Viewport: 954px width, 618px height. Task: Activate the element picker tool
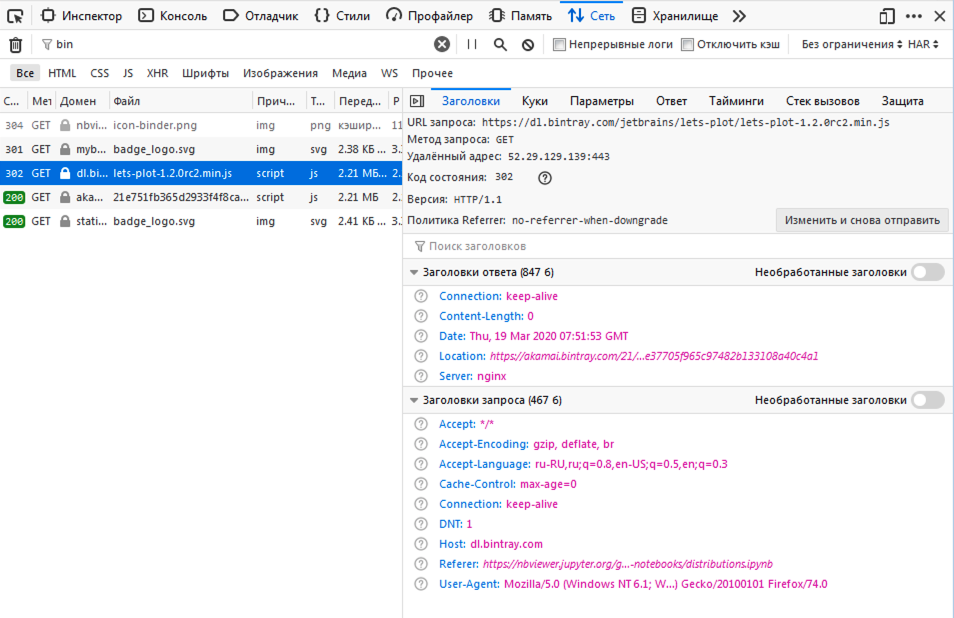click(14, 15)
